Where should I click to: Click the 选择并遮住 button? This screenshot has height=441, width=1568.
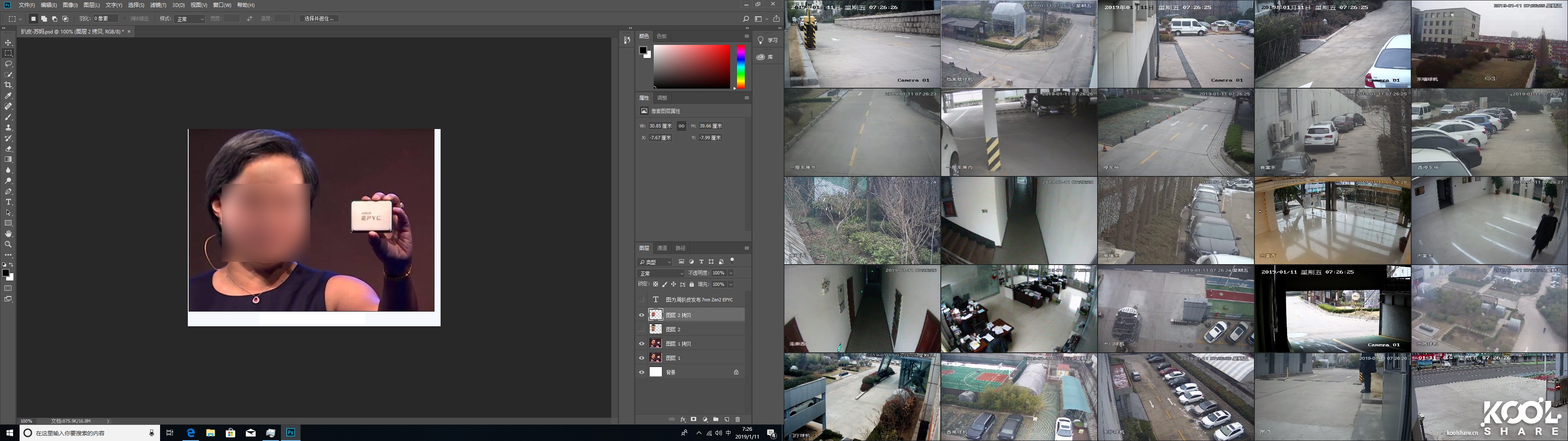[x=319, y=19]
